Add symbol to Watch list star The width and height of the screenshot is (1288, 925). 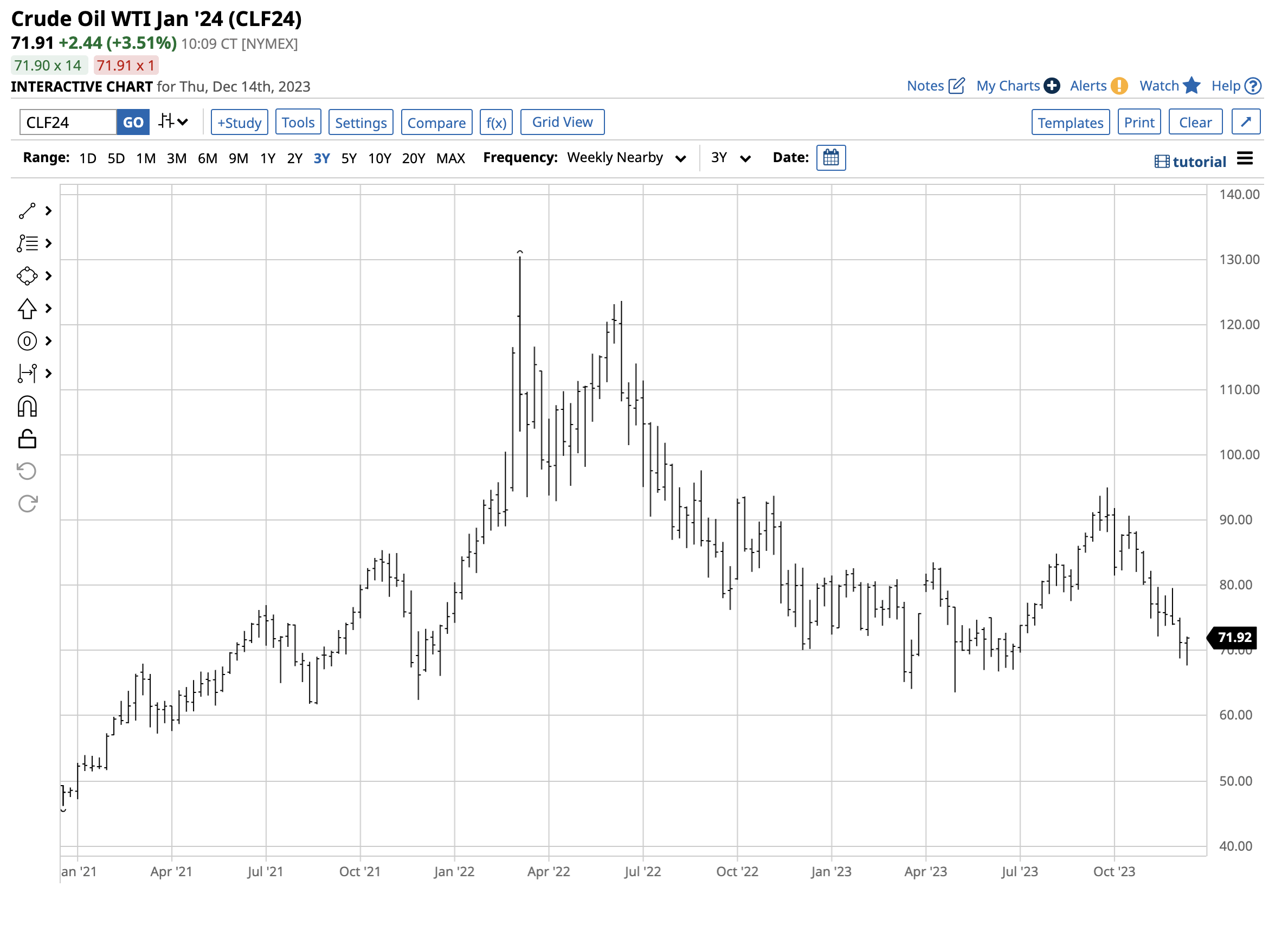(1192, 85)
